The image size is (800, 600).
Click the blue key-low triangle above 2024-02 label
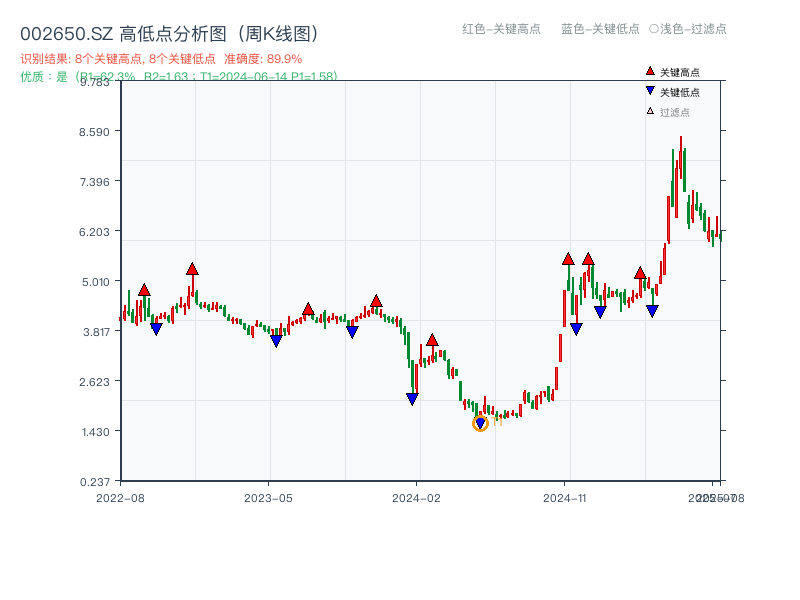[412, 399]
